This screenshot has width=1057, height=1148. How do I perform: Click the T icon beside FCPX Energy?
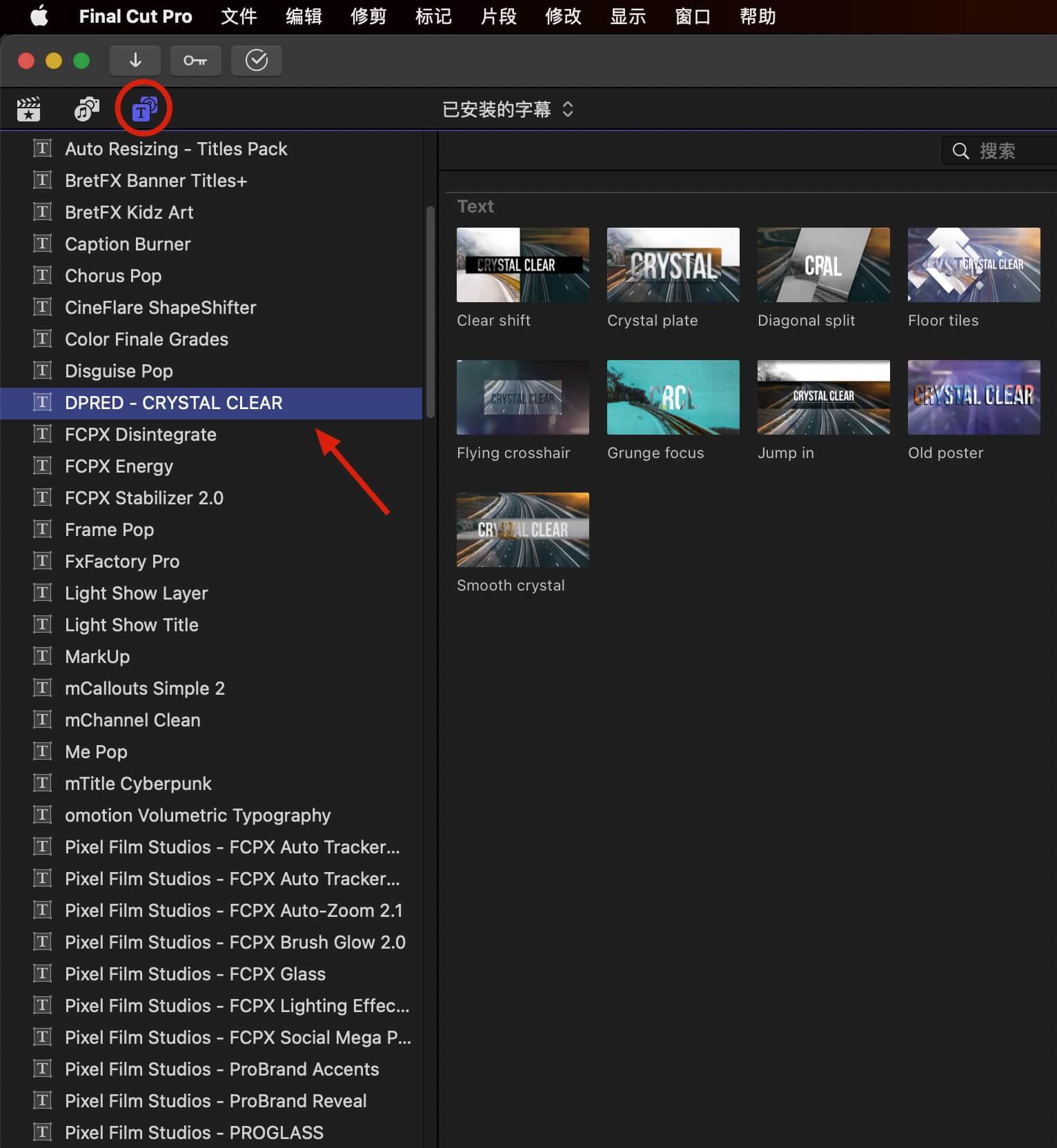point(43,466)
